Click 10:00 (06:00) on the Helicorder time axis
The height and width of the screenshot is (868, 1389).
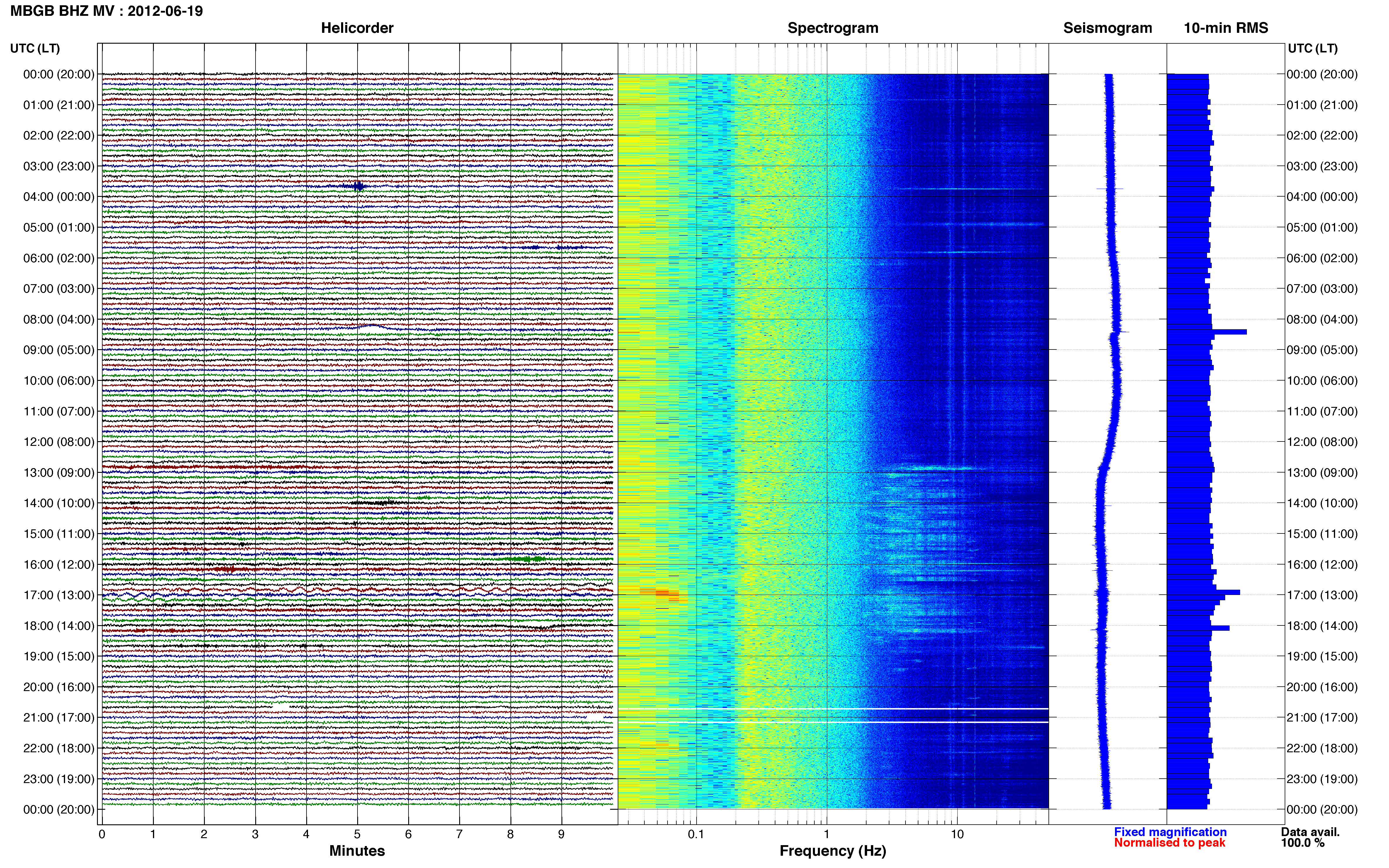coord(59,381)
